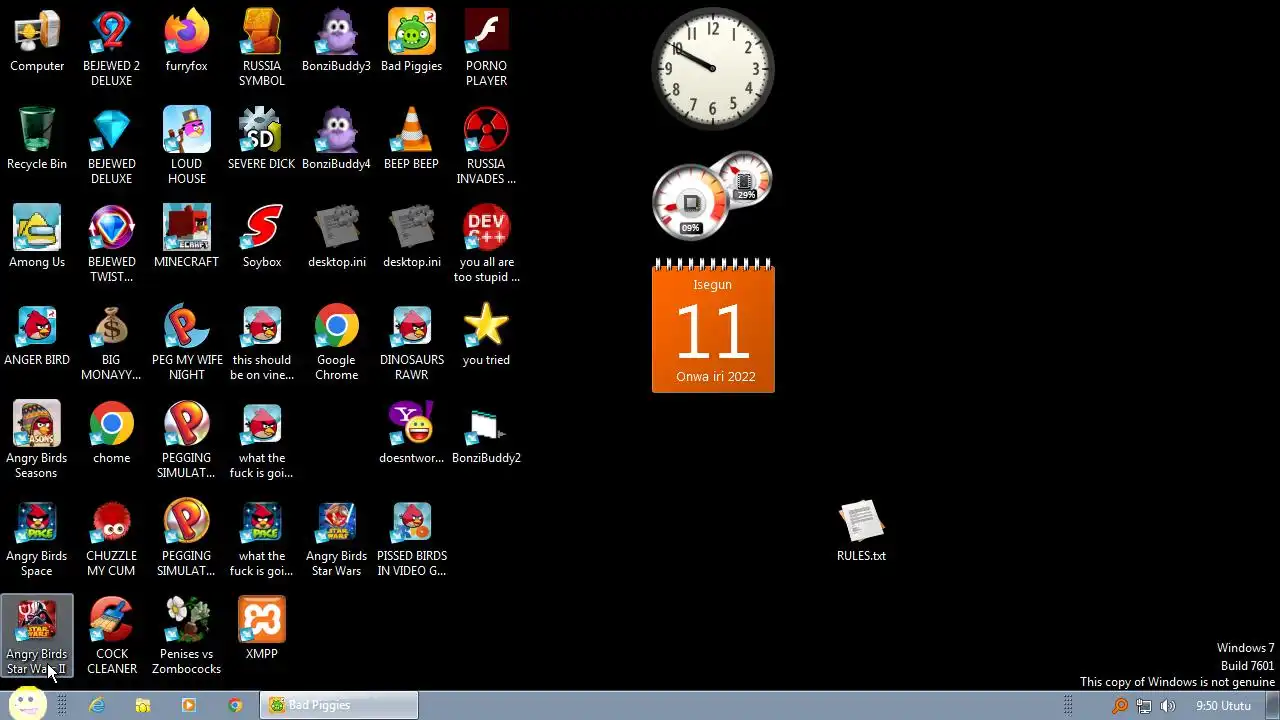The width and height of the screenshot is (1280, 720).
Task: Open the doesntwor... Yahoo messenger icon
Action: pyautogui.click(x=412, y=434)
